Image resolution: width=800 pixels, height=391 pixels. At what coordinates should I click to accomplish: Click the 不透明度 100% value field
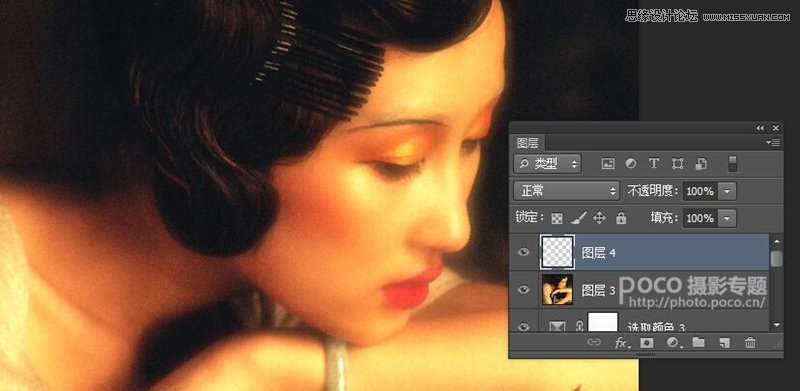700,191
